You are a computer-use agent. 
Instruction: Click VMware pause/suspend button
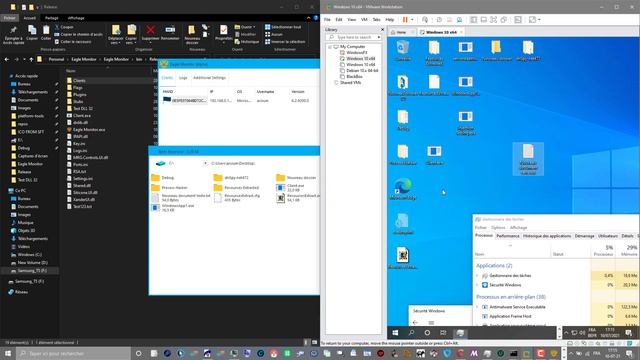405,20
